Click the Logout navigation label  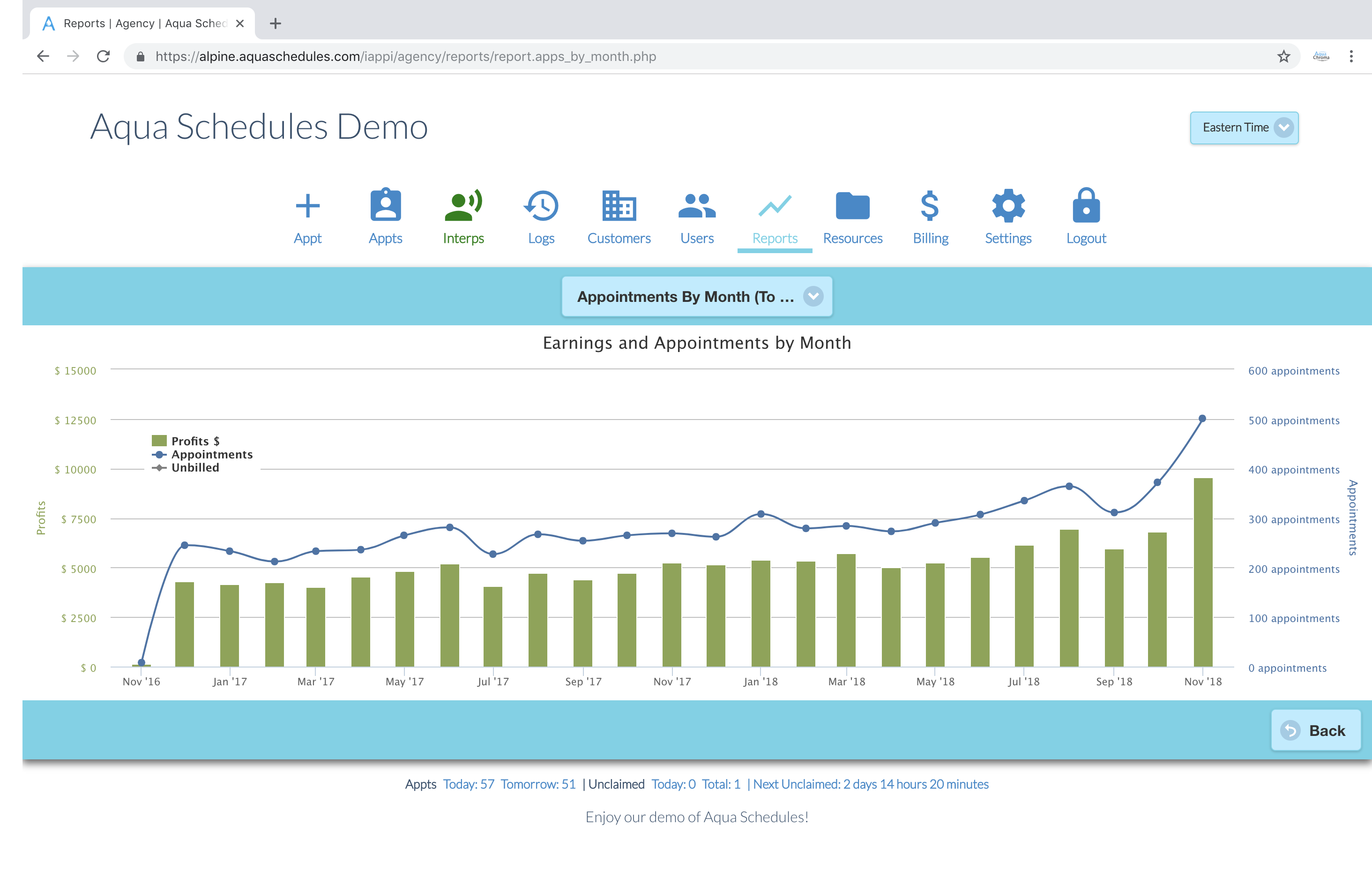[x=1086, y=238]
